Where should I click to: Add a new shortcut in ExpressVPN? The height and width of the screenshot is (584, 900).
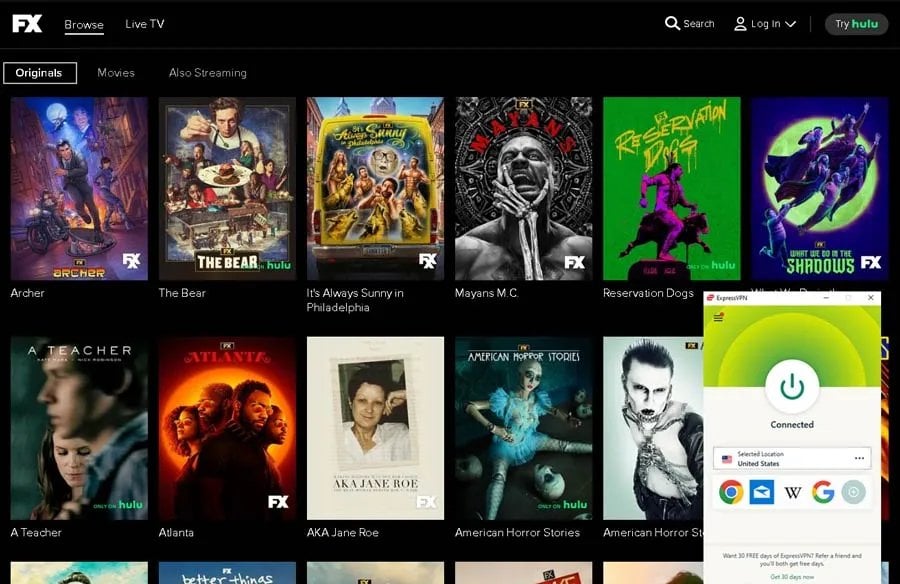[x=854, y=492]
